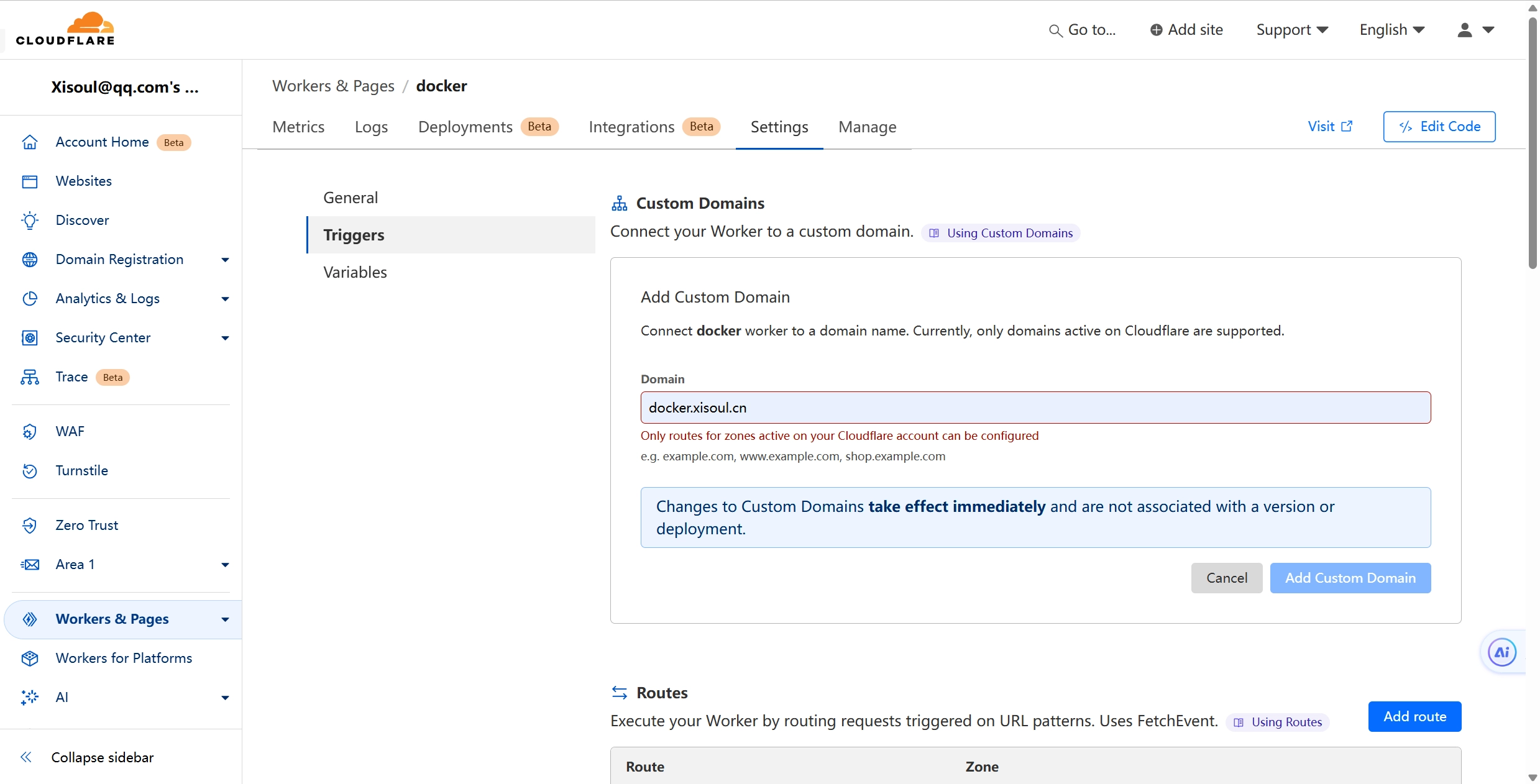The width and height of the screenshot is (1540, 784).
Task: Expand the Domain Registration submenu arrow
Action: pyautogui.click(x=225, y=260)
